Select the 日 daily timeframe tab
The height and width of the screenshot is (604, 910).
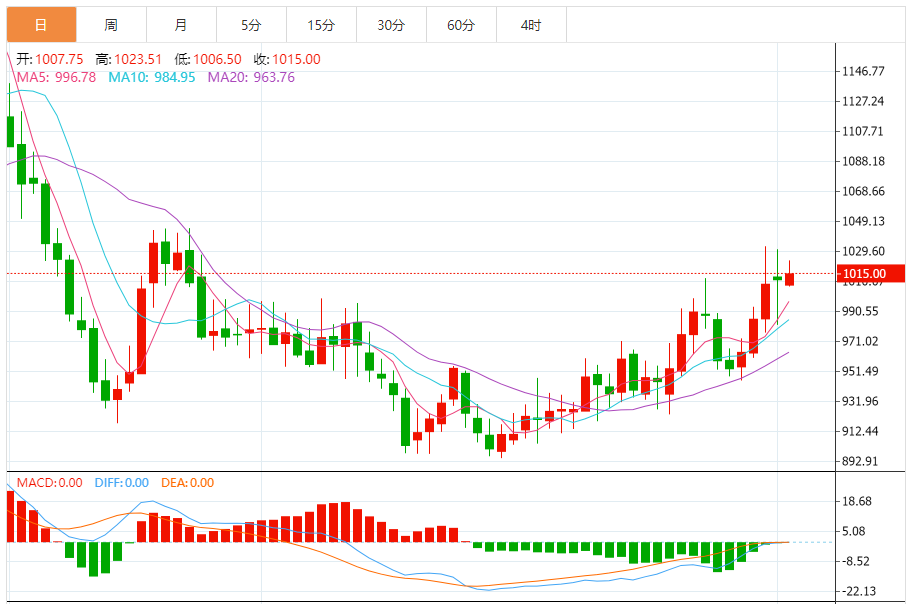click(41, 25)
